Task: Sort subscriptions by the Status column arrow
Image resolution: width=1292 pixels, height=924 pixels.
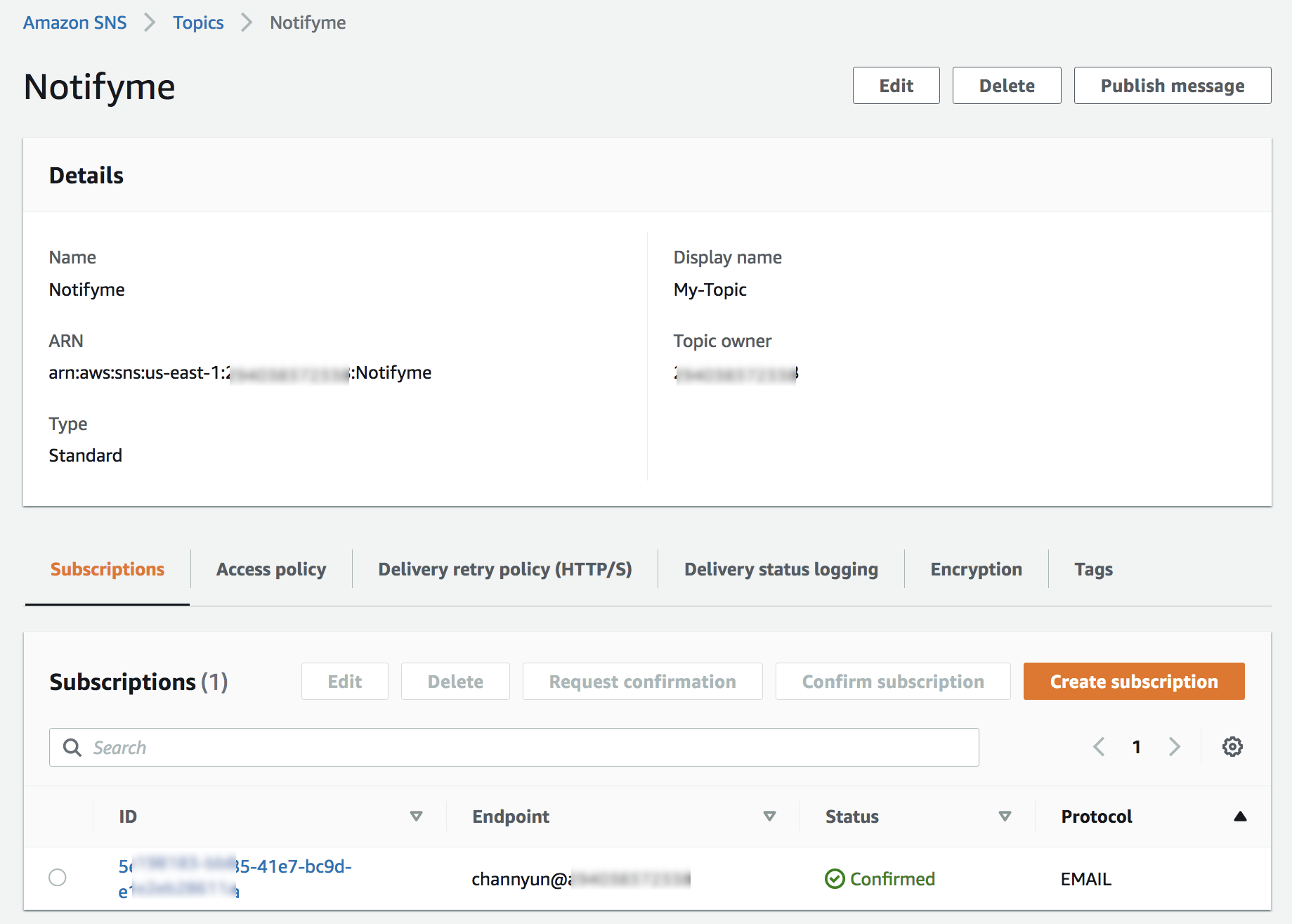Action: pyautogui.click(x=1005, y=816)
